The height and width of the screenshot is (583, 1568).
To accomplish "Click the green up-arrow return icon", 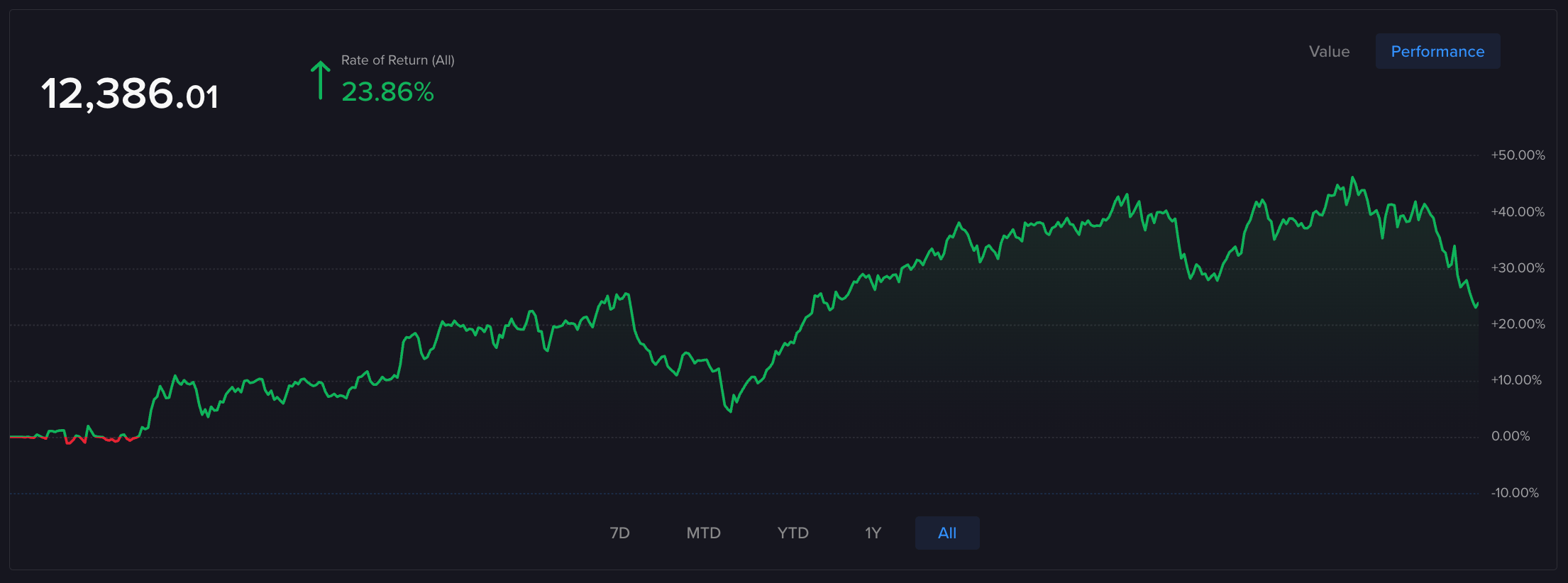I will pyautogui.click(x=321, y=79).
